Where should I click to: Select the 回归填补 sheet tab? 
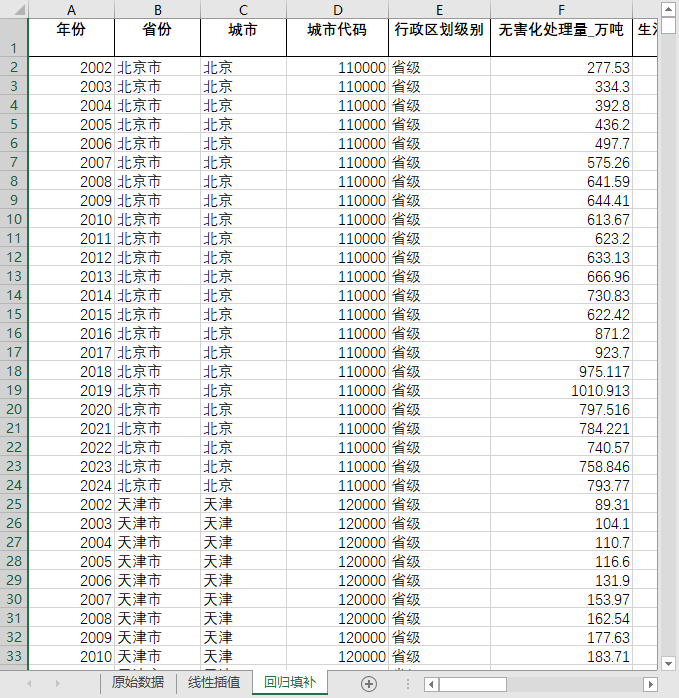290,682
